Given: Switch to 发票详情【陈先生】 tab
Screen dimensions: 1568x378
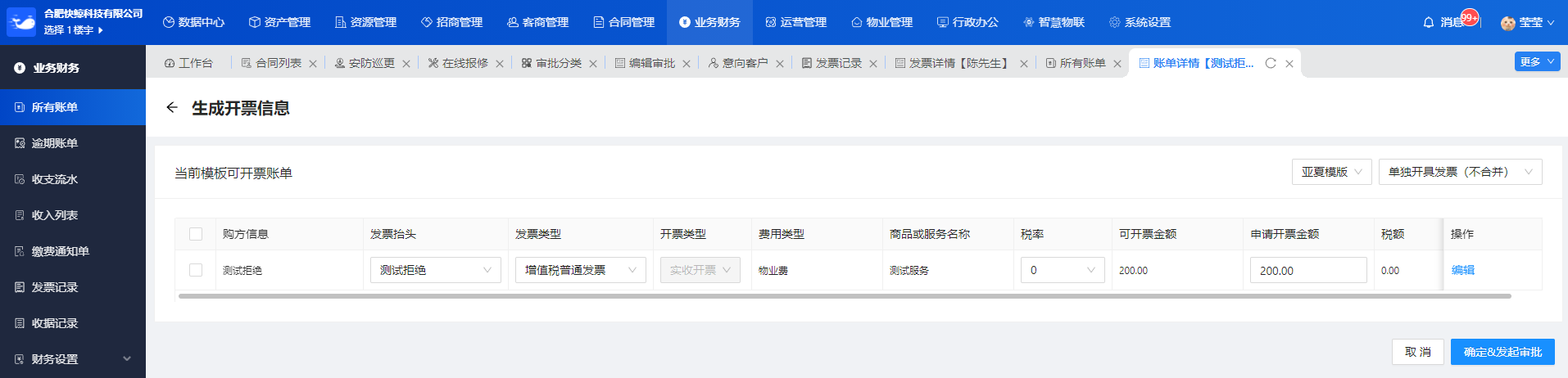Looking at the screenshot, I should click(x=954, y=63).
